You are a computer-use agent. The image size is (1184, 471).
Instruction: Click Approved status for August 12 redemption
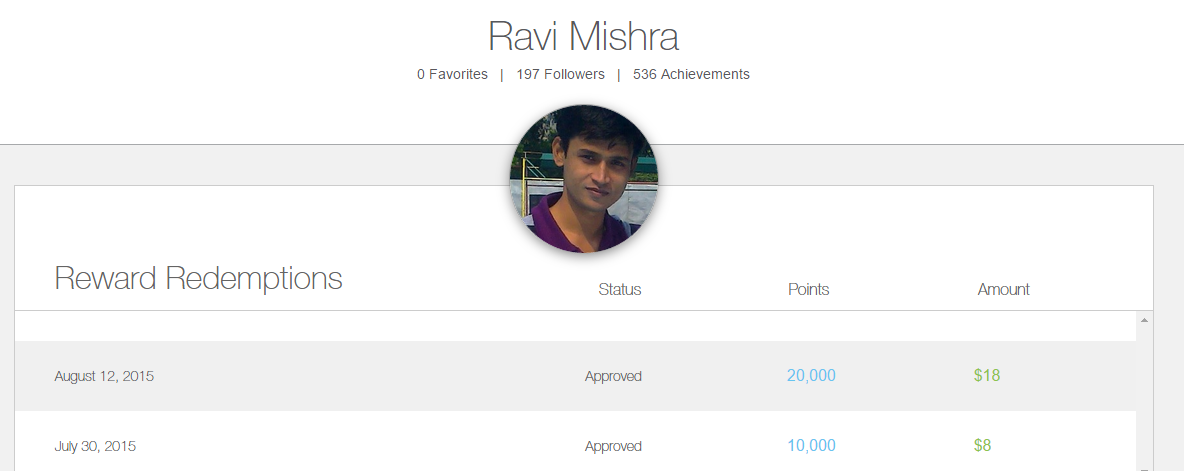coord(613,376)
